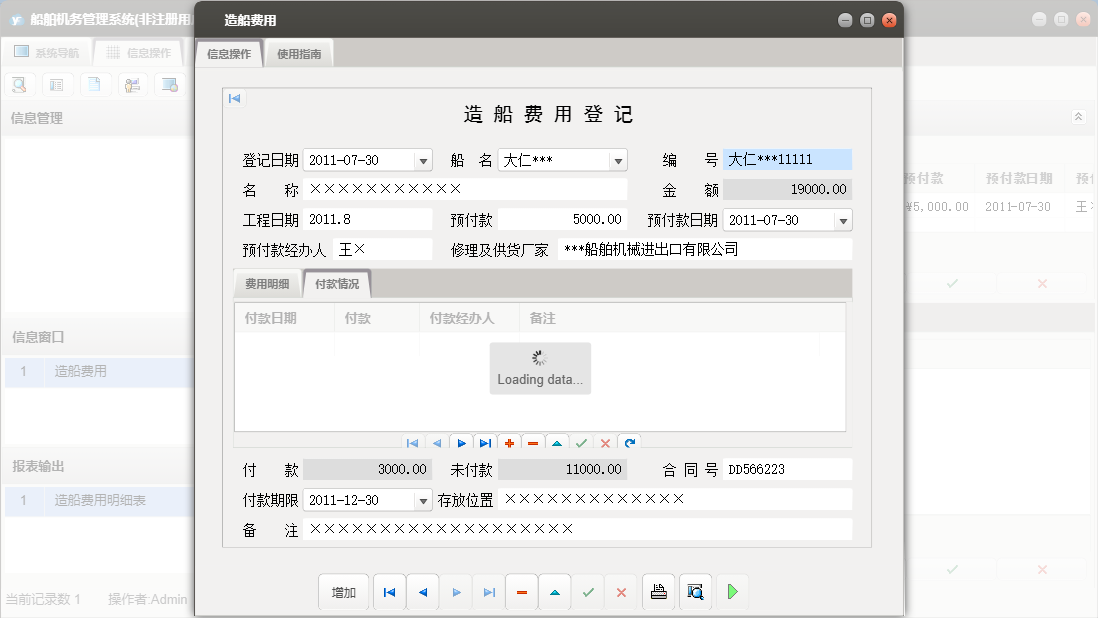Click the red X to cancel changes
Viewport: 1098px width, 618px height.
coord(621,592)
